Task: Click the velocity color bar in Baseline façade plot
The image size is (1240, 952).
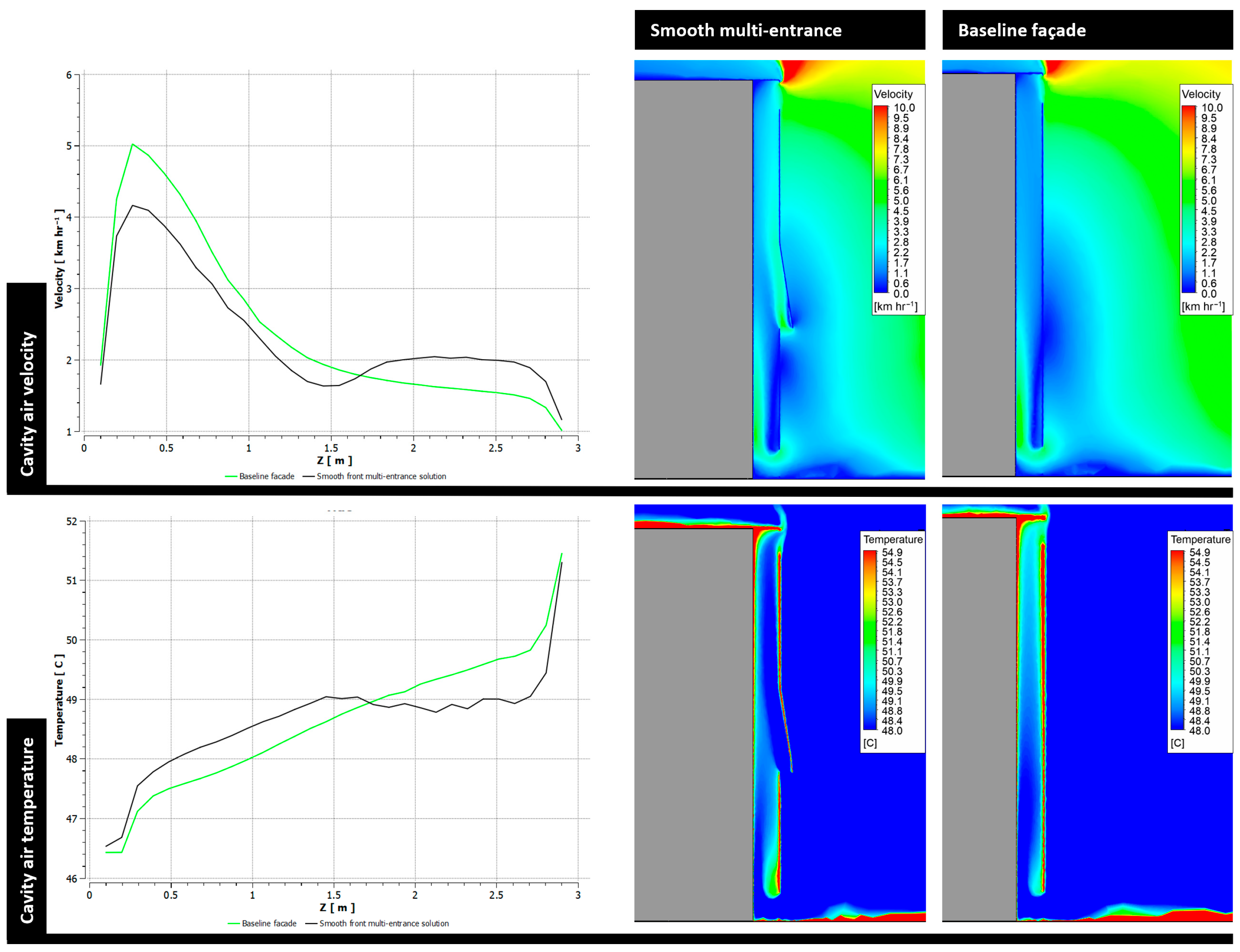Action: coord(1188,199)
